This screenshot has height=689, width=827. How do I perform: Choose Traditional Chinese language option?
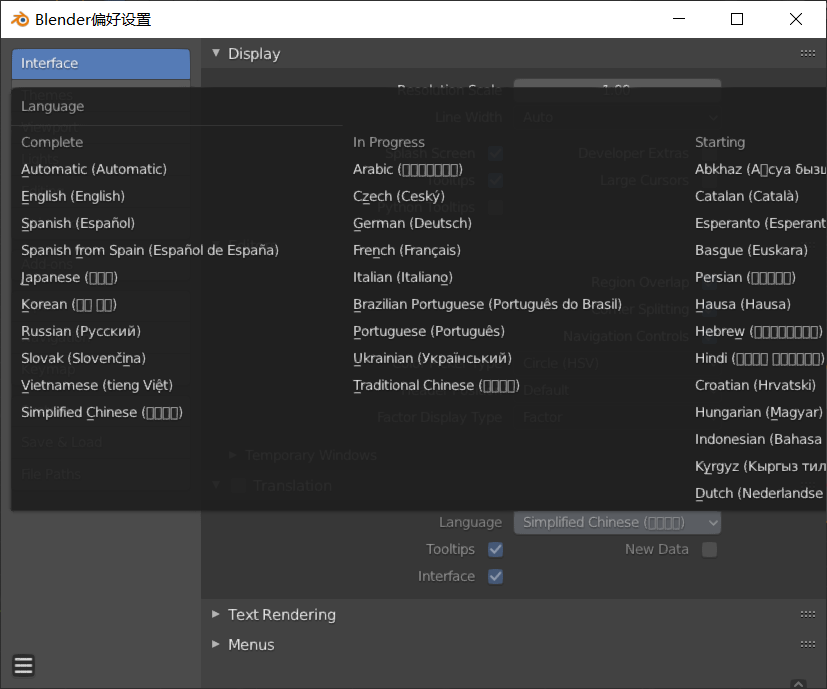point(436,385)
